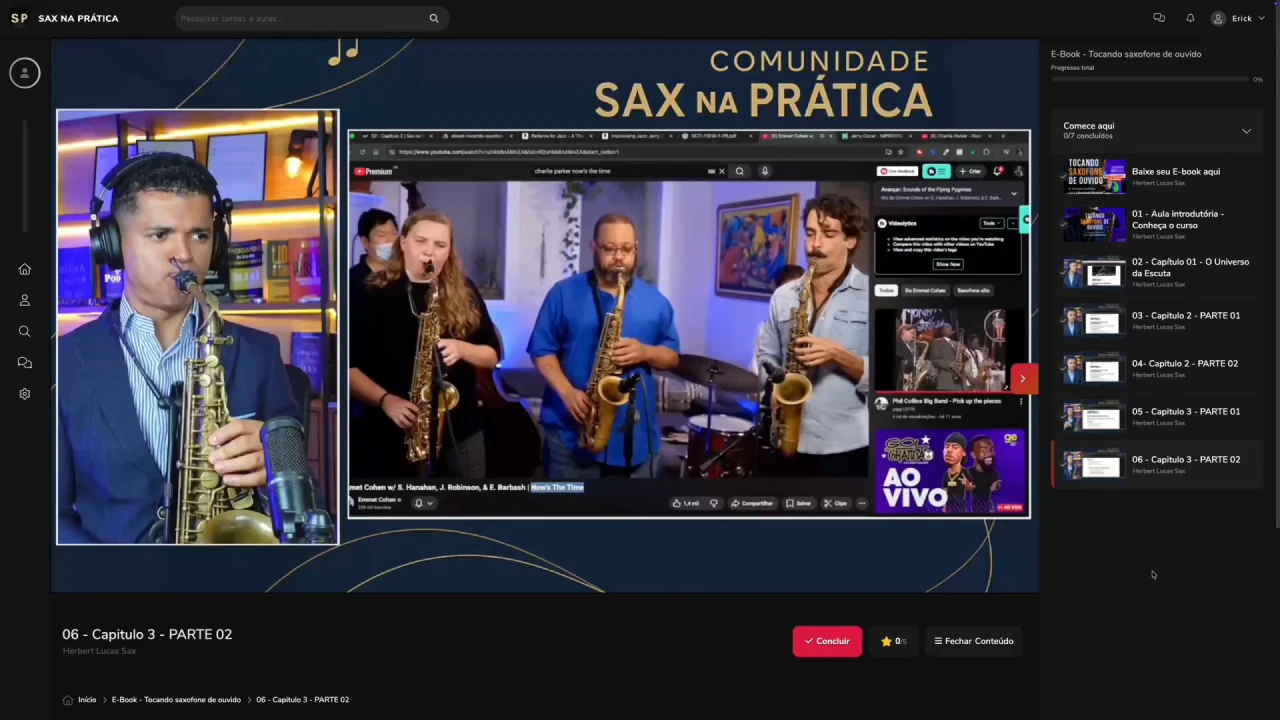Open the '01 - Aula introdutória' lesson thumbnail
This screenshot has height=720, width=1280.
[1095, 224]
